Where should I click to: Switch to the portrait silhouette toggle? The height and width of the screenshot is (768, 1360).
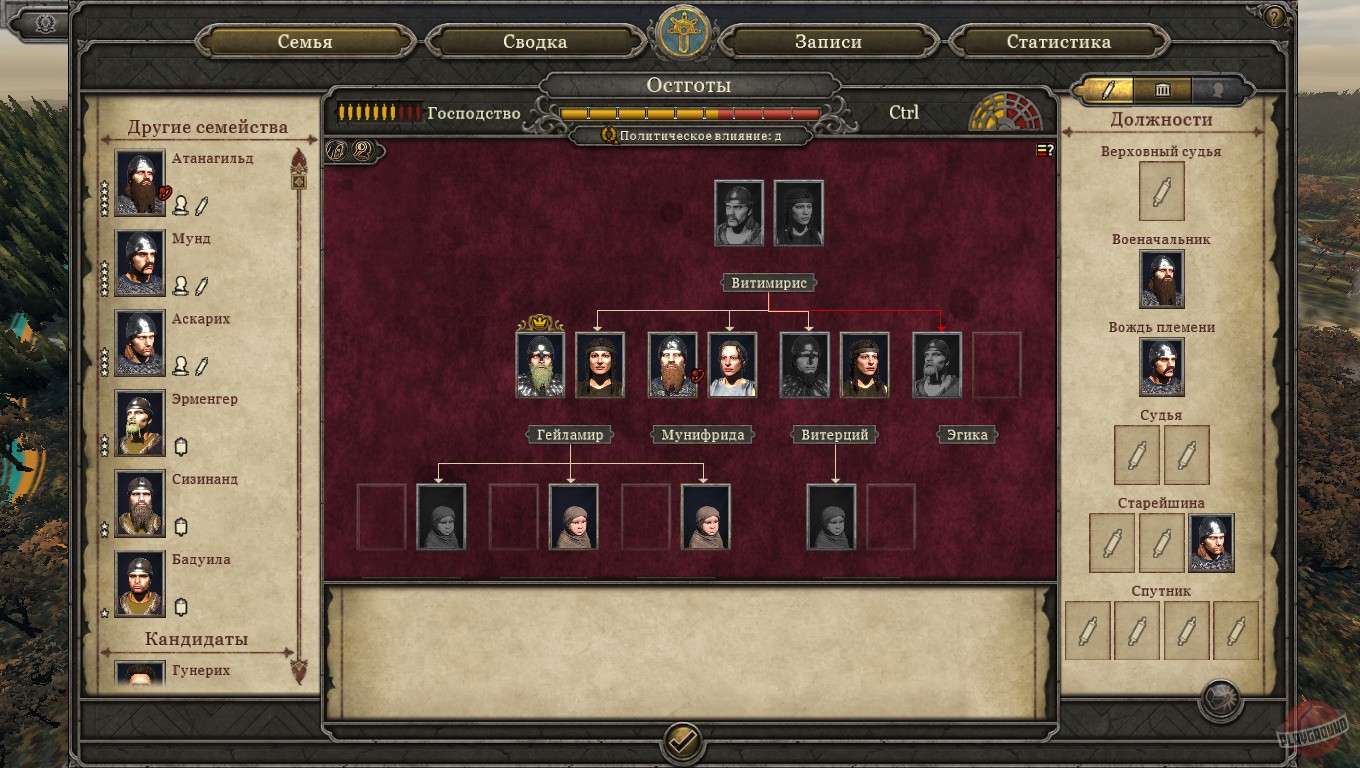pos(1217,90)
